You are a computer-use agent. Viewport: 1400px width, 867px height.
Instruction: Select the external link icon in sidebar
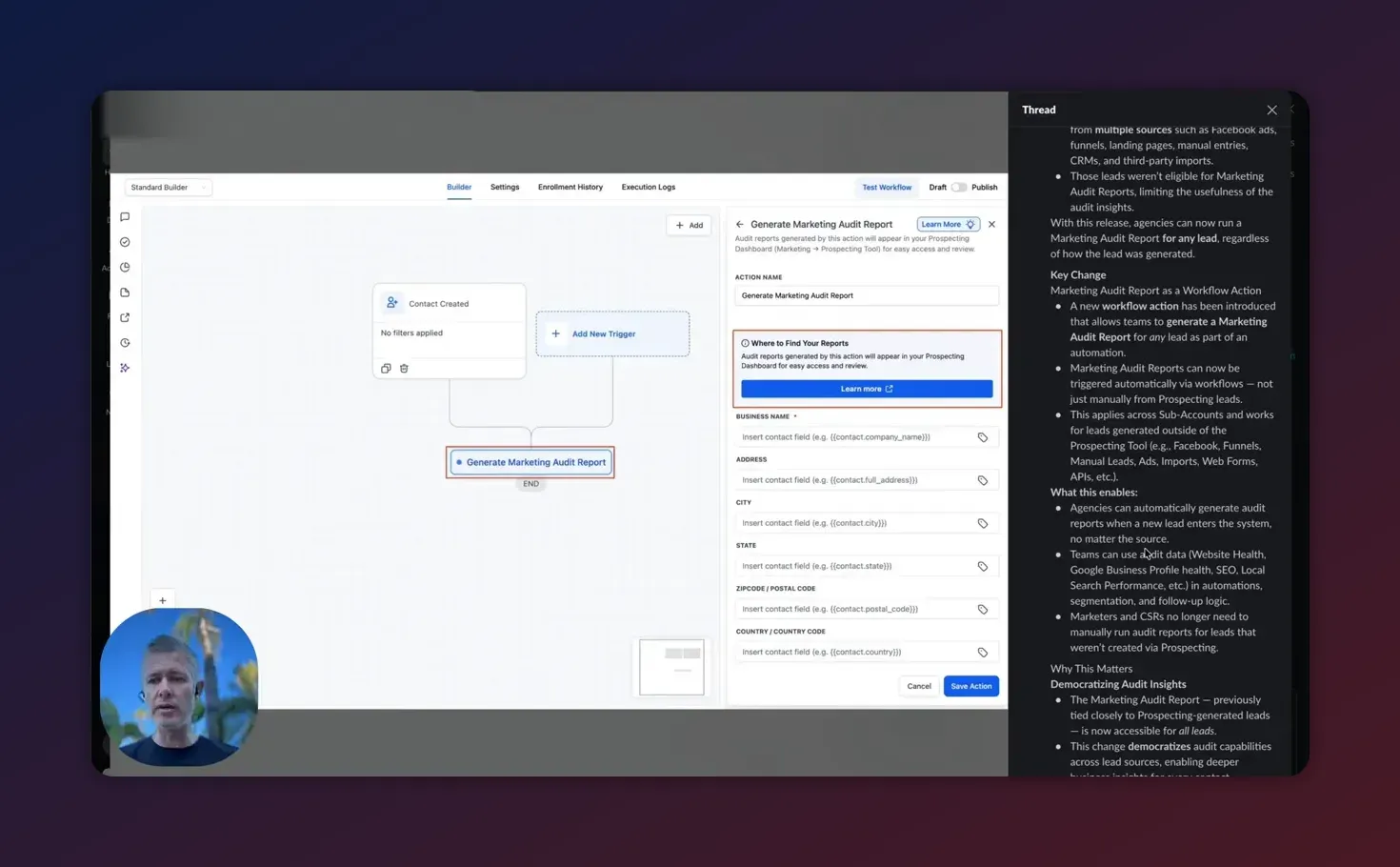tap(125, 317)
